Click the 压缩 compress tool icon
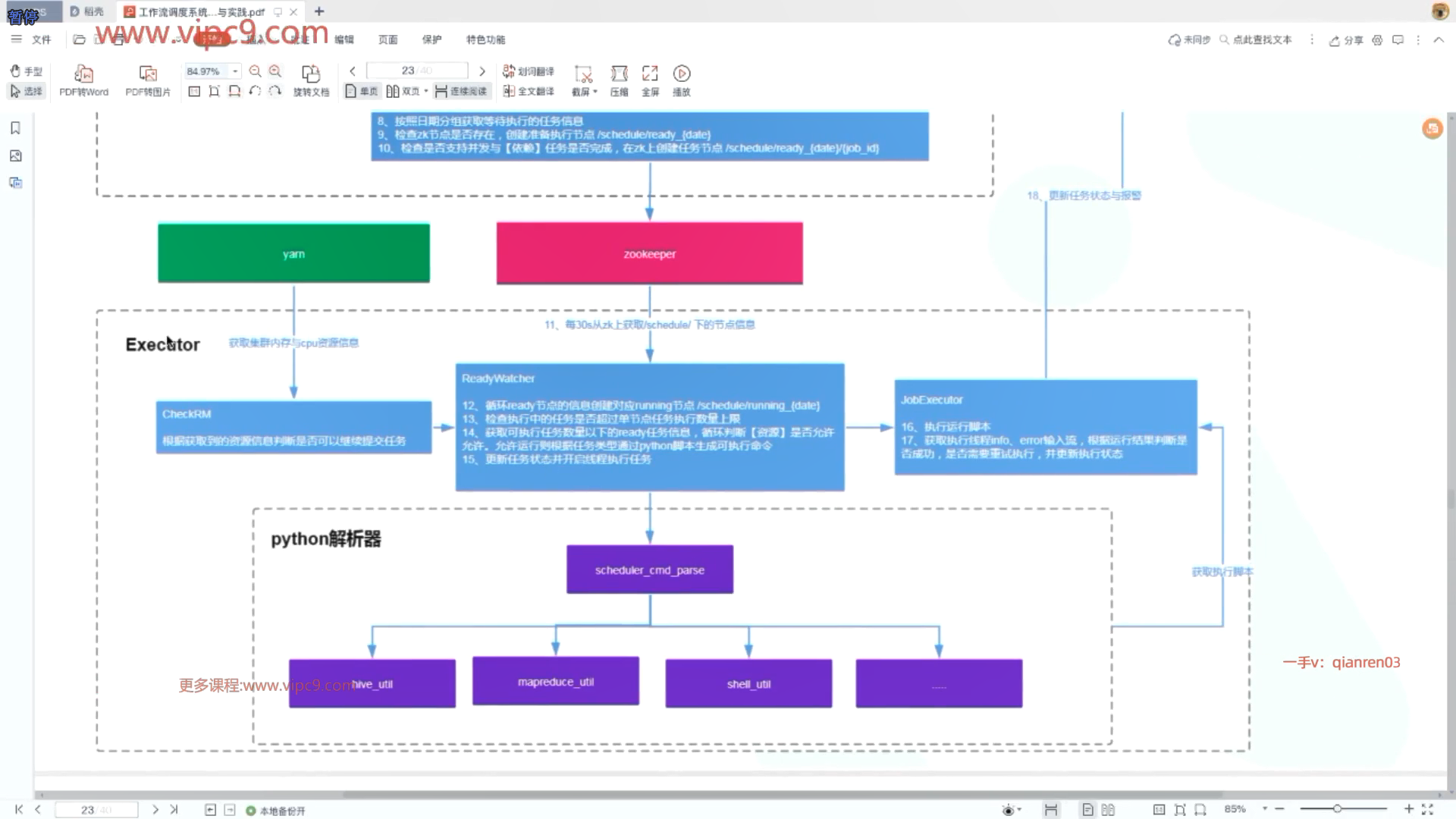 (x=620, y=74)
